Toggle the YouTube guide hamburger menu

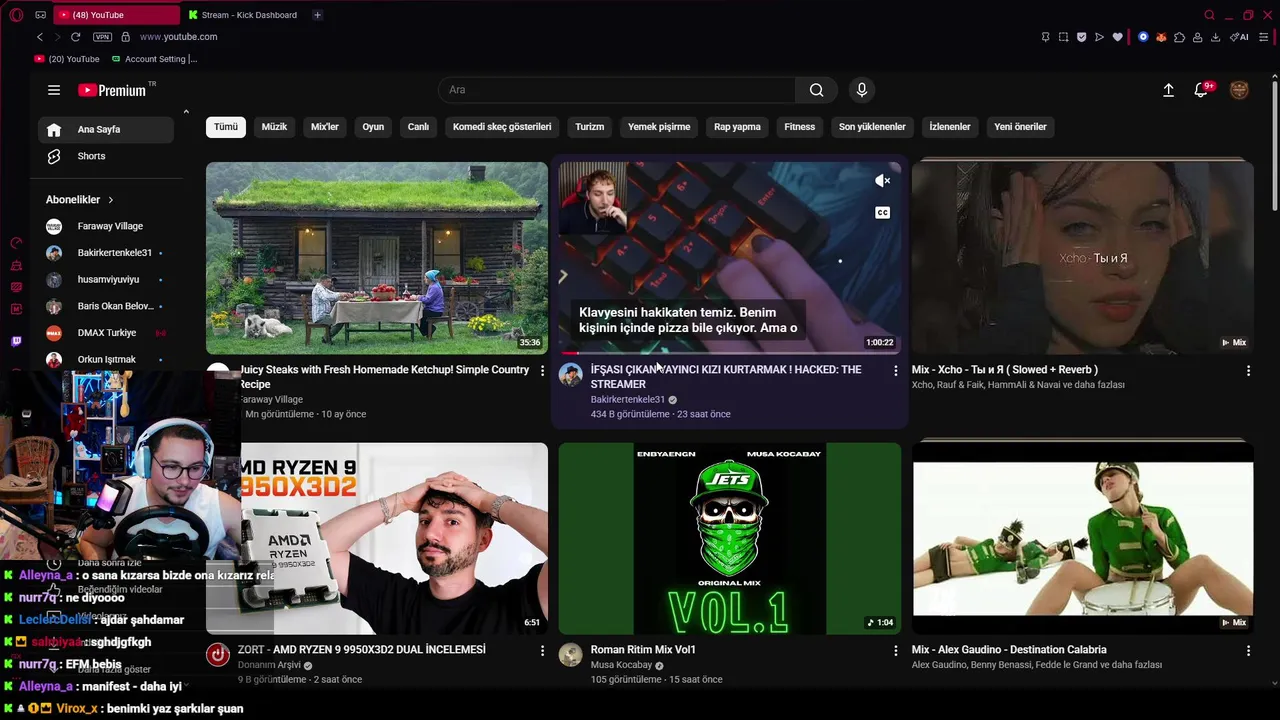54,90
